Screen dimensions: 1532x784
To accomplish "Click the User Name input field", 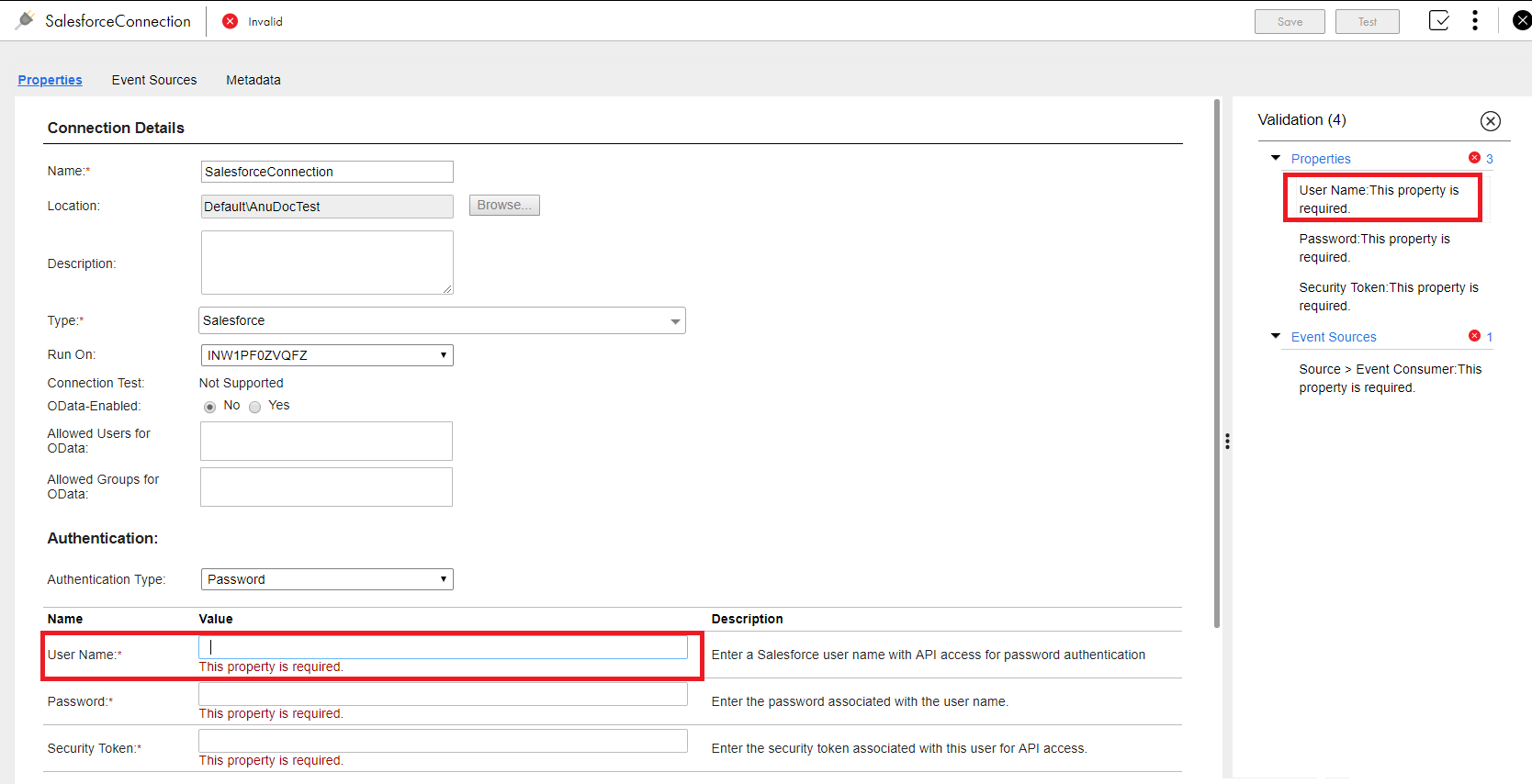I will (x=443, y=647).
